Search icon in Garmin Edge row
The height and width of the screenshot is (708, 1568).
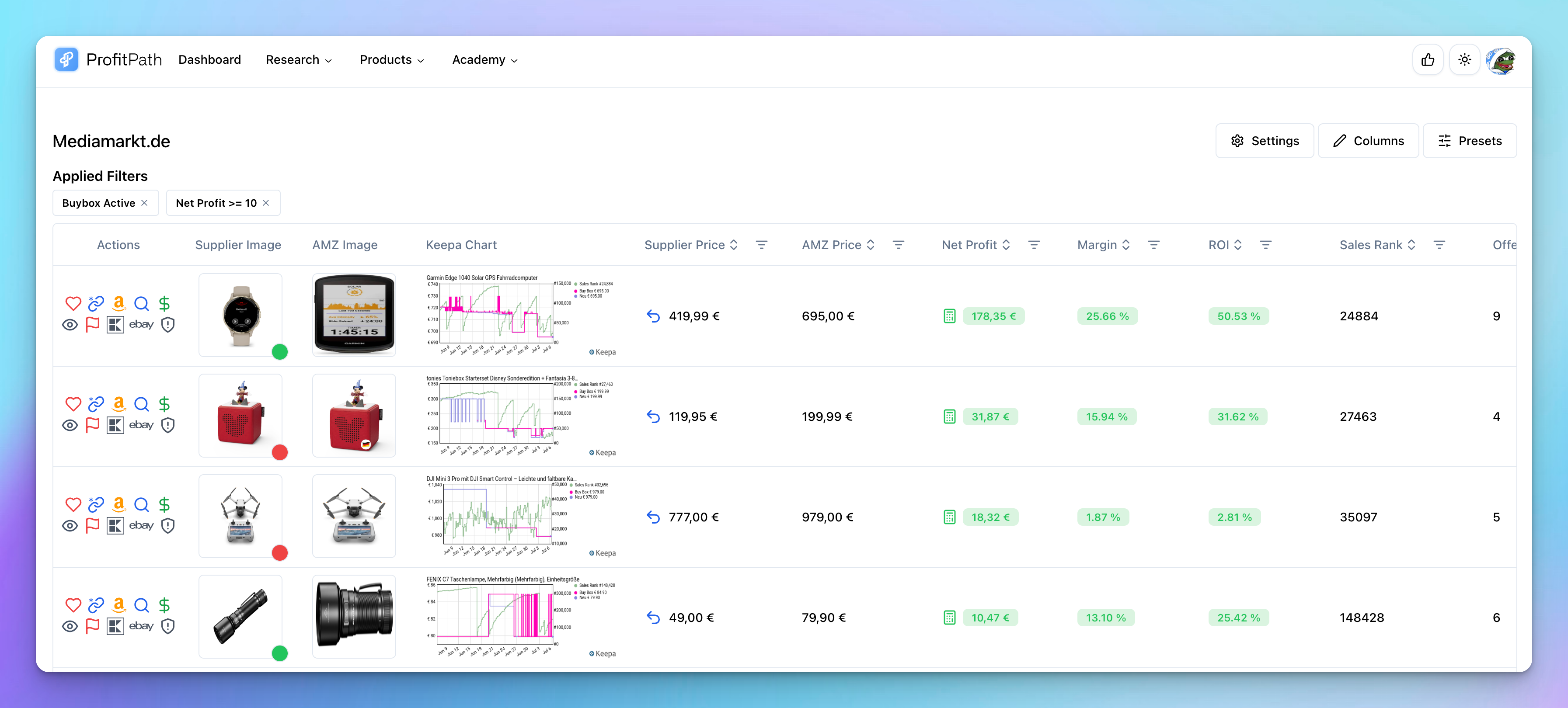point(142,303)
